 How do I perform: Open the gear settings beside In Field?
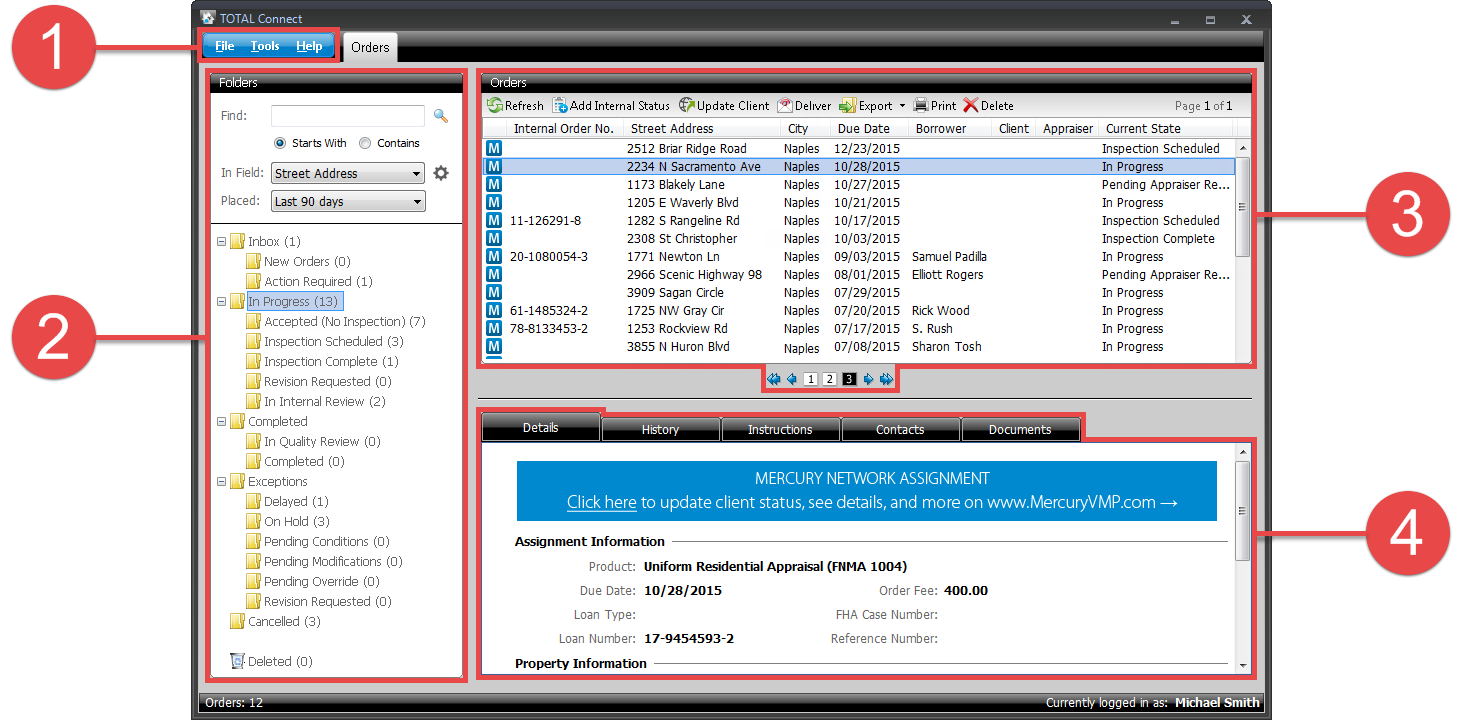[x=441, y=173]
